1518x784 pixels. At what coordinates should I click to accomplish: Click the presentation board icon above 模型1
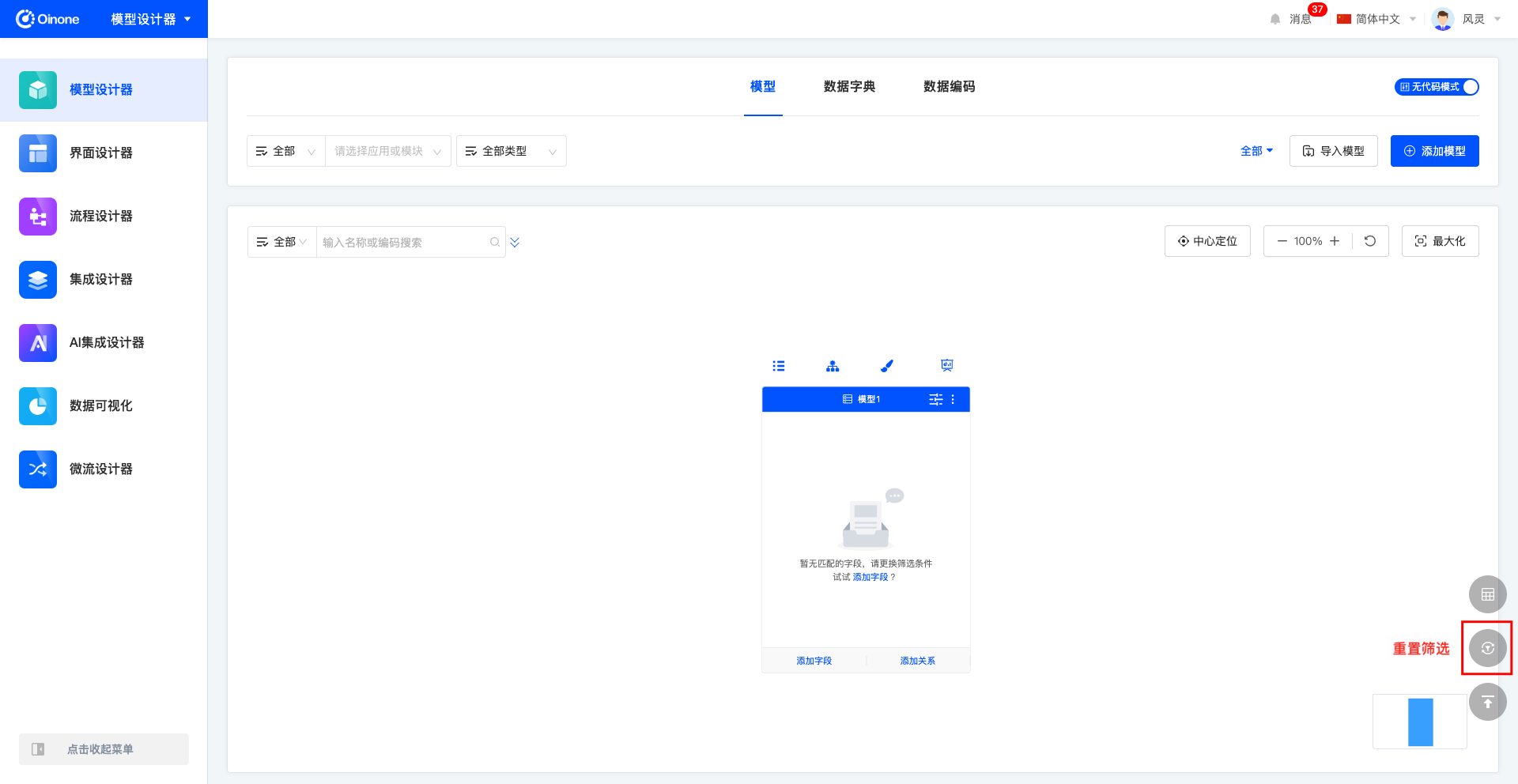tap(947, 365)
